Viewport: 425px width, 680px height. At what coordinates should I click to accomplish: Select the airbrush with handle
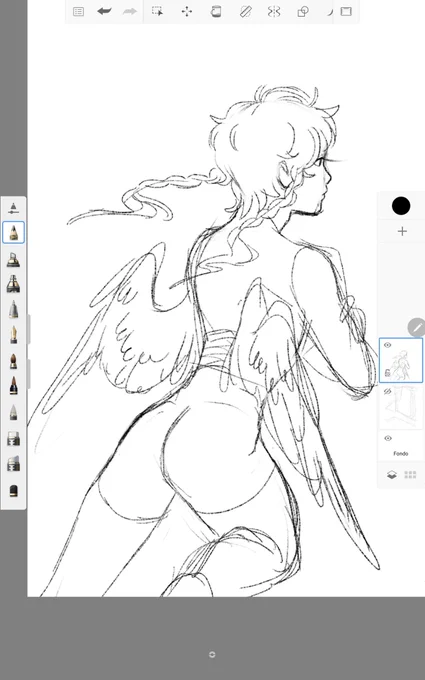pyautogui.click(x=13, y=259)
